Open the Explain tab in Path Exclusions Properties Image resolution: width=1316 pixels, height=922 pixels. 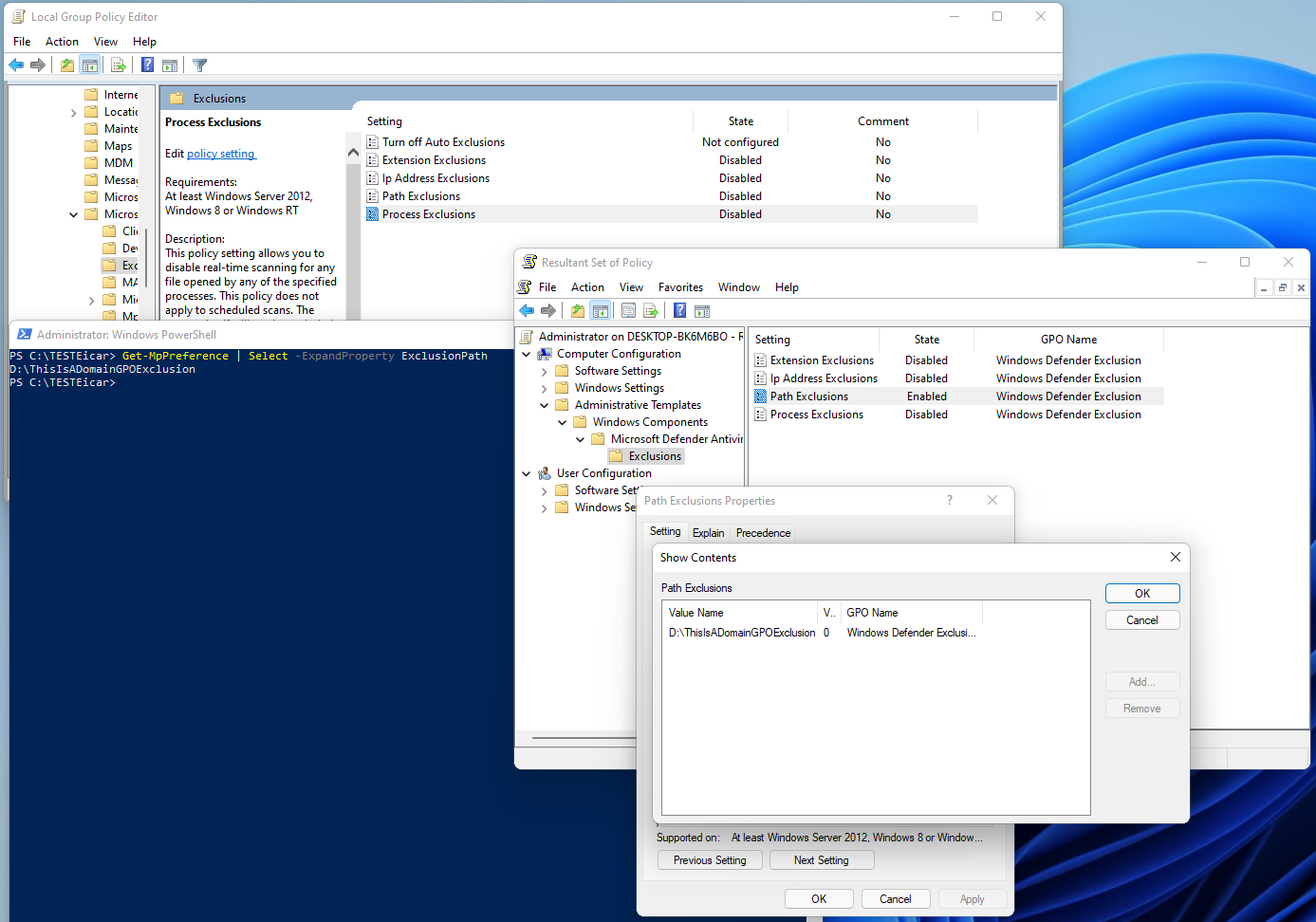pyautogui.click(x=709, y=532)
